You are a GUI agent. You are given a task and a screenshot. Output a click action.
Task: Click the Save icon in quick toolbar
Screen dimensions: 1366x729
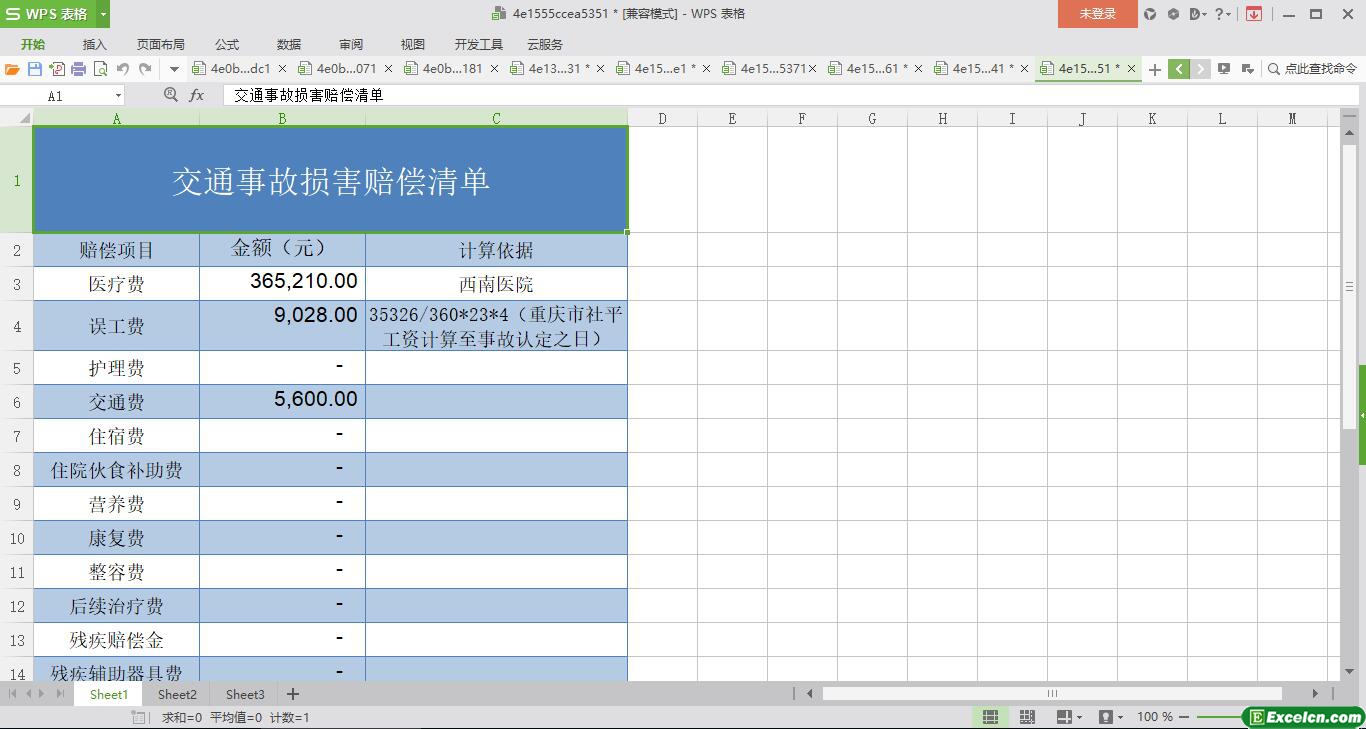tap(35, 69)
